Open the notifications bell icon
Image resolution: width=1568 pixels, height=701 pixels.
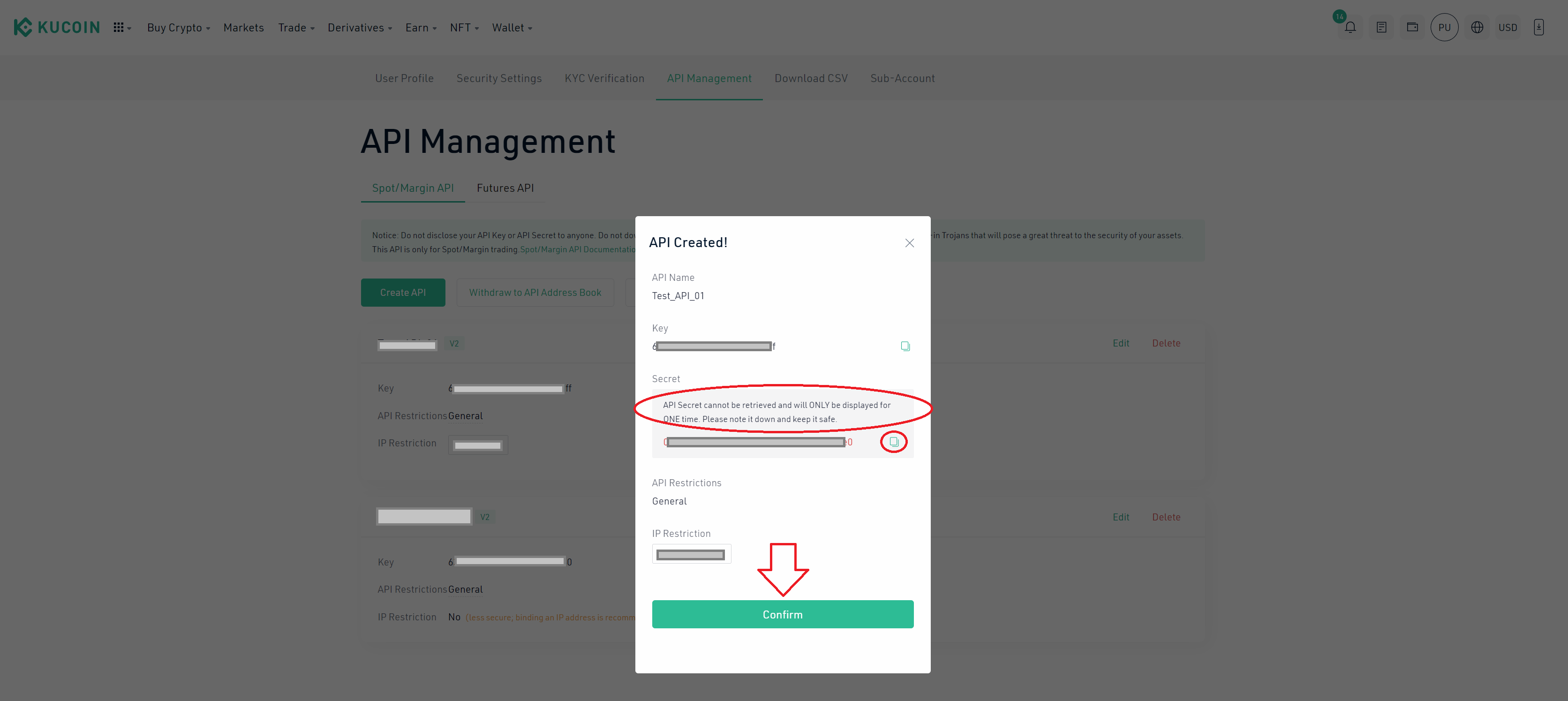(1350, 27)
